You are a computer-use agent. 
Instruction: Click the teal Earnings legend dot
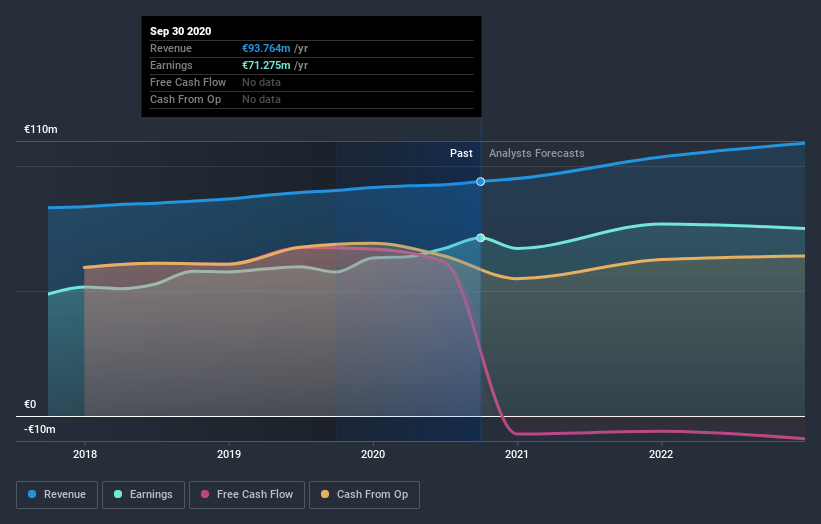point(118,494)
